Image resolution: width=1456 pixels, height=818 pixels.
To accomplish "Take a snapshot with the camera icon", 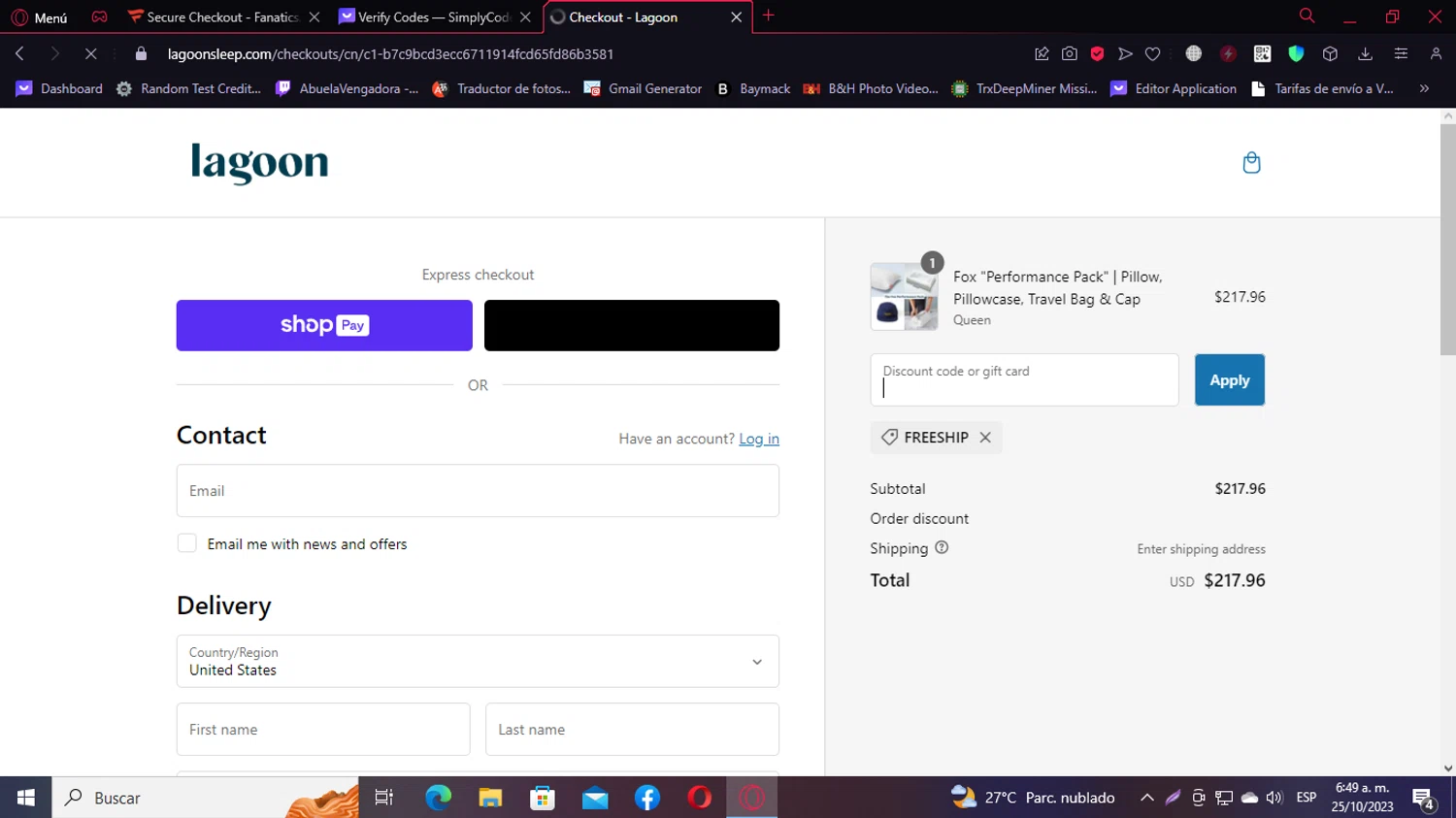I will pos(1070,53).
